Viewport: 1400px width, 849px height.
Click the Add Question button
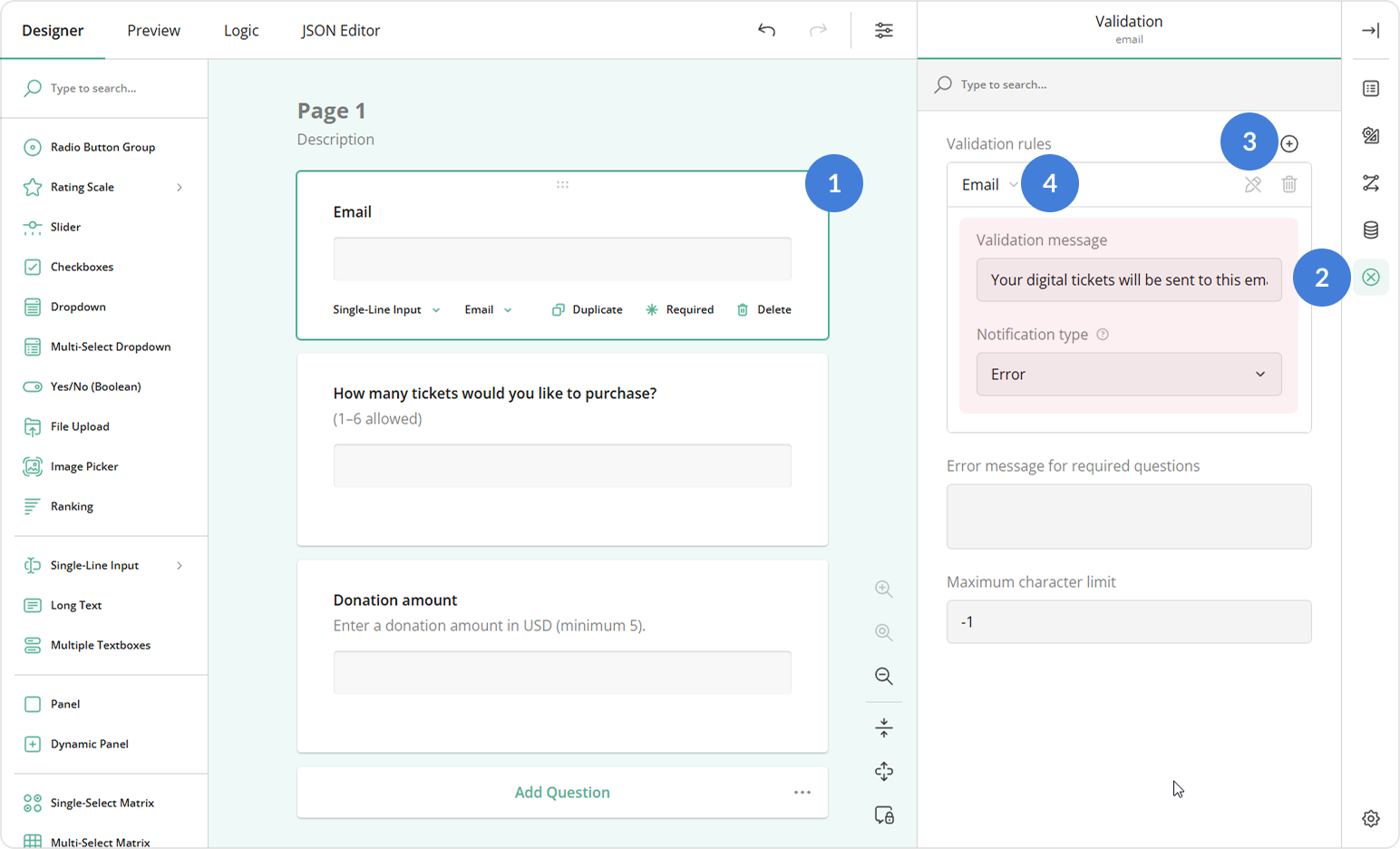click(562, 792)
